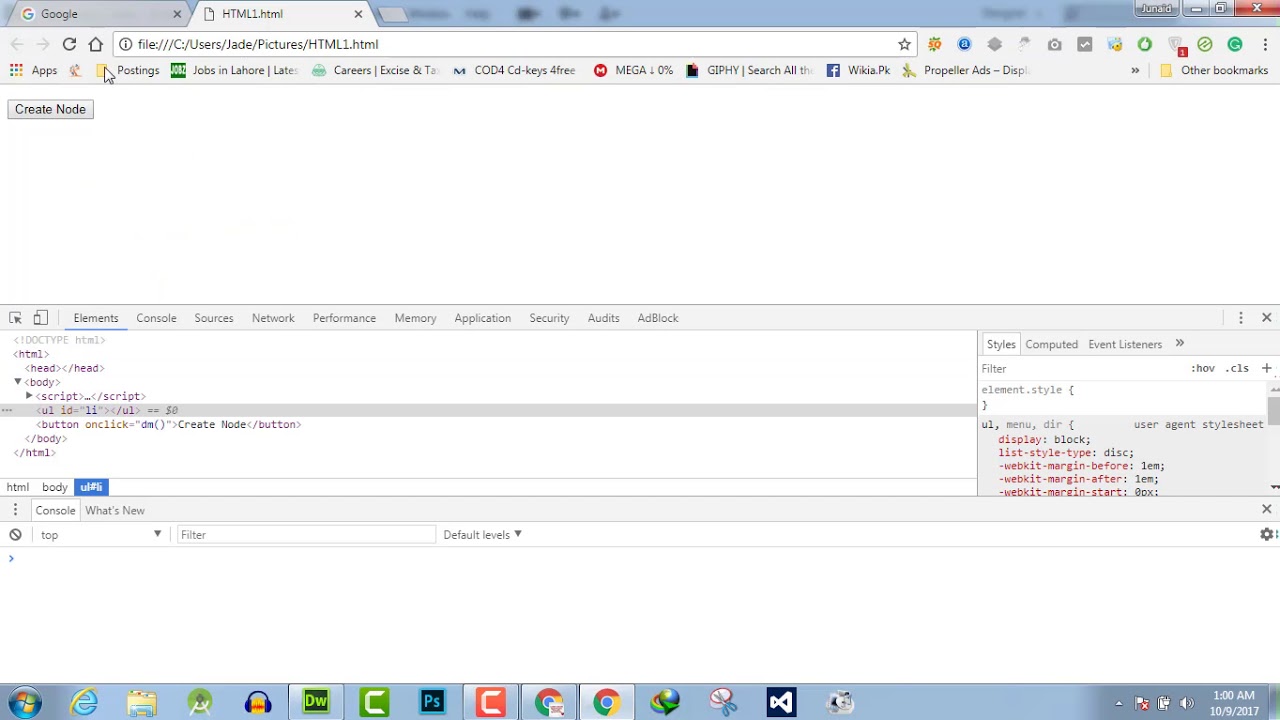Image resolution: width=1280 pixels, height=720 pixels.
Task: Click the Styles filter input field
Action: click(x=1080, y=368)
